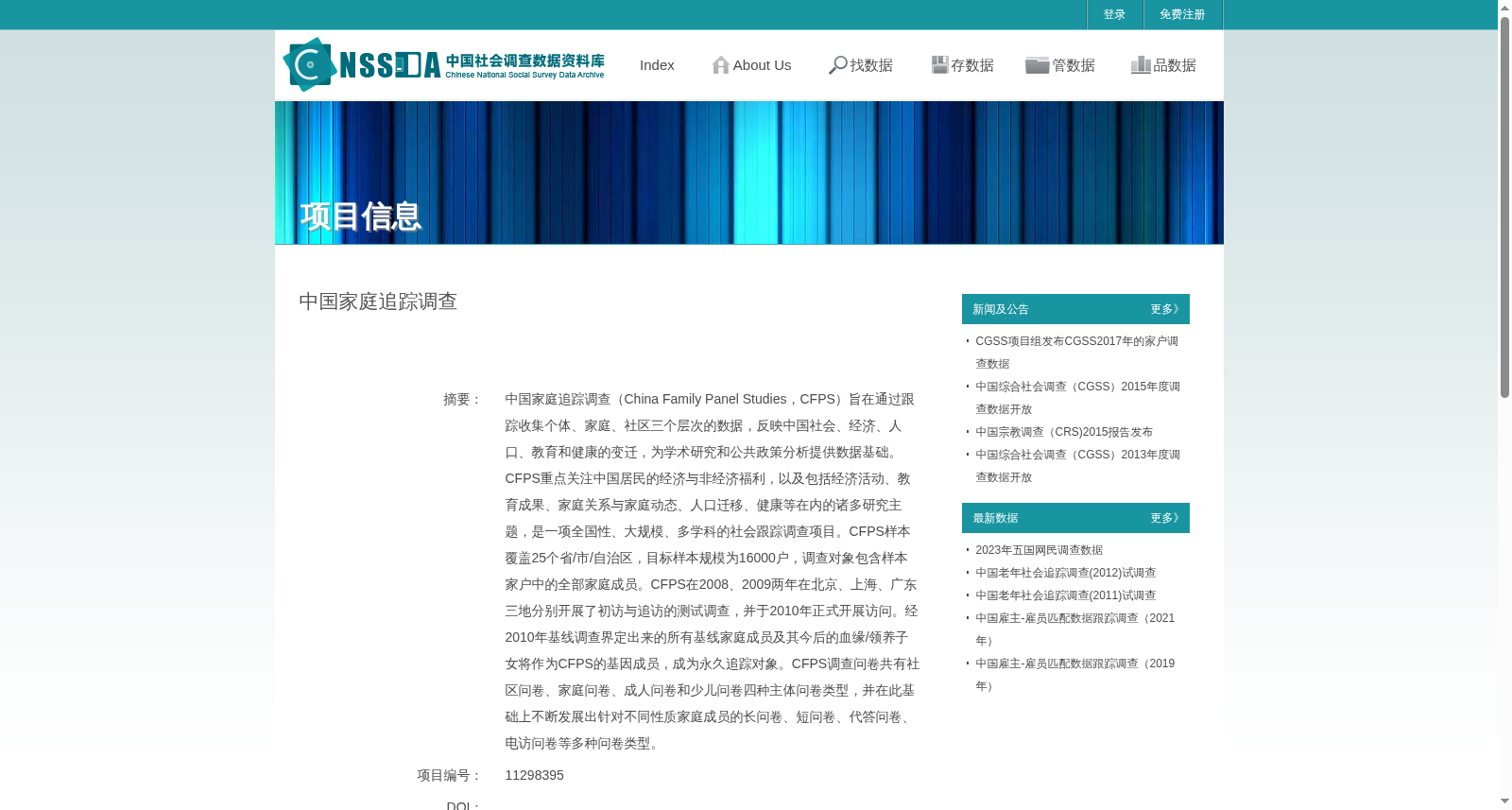
Task: Open 中国宗教调查（CRS)2015报告发布 link
Action: click(x=1064, y=432)
